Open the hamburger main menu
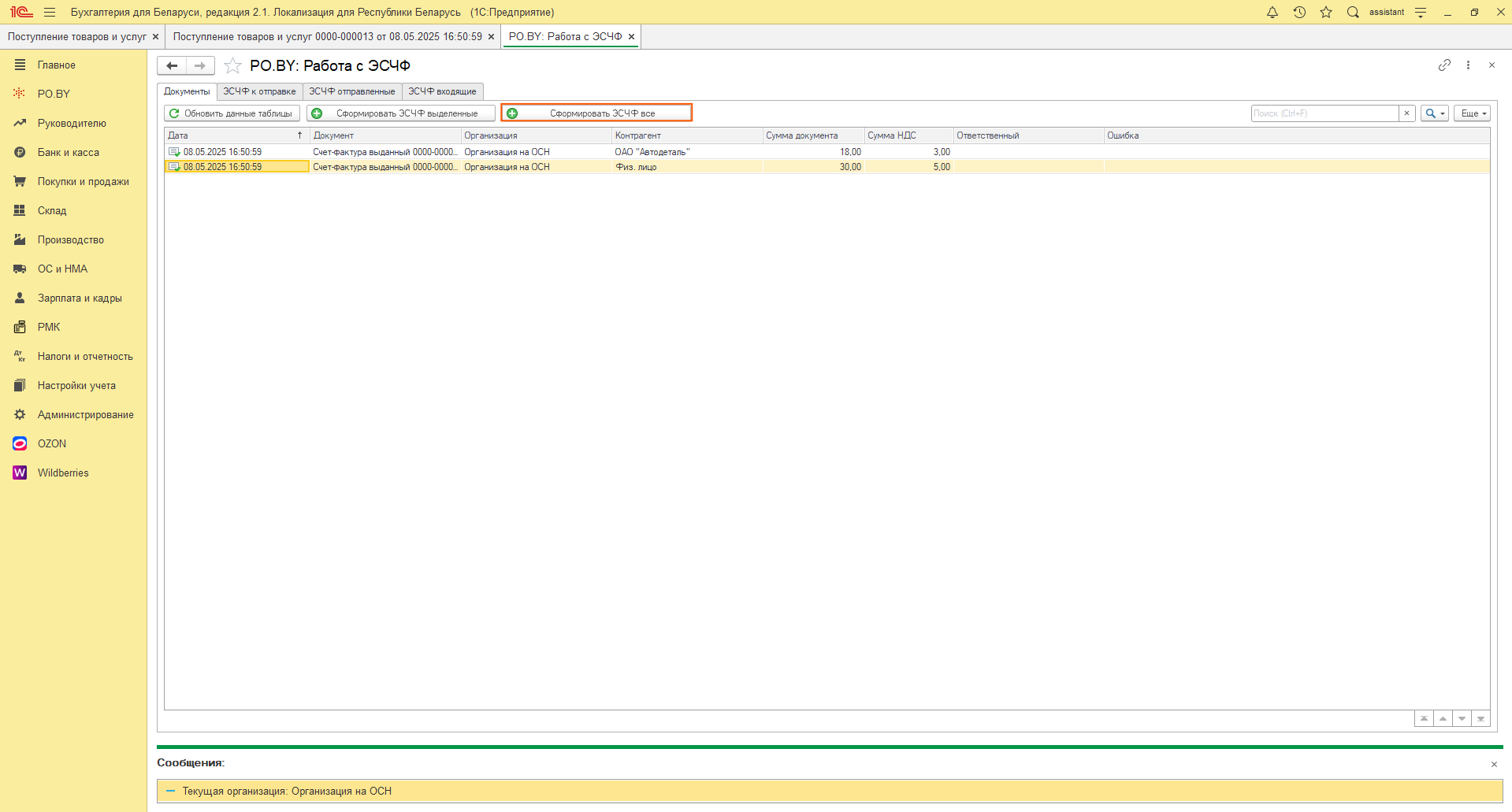The height and width of the screenshot is (812, 1512). tap(50, 12)
